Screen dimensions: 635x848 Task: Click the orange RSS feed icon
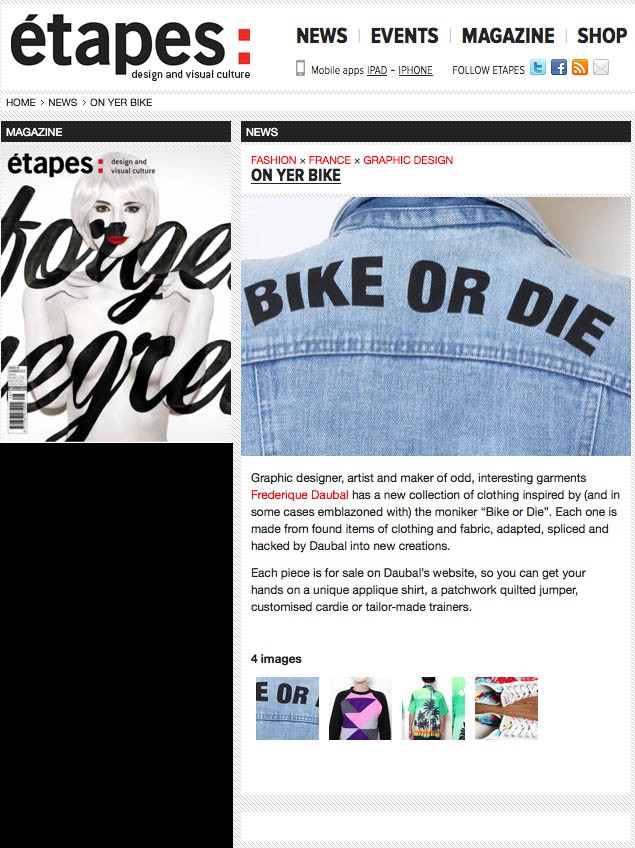[580, 68]
